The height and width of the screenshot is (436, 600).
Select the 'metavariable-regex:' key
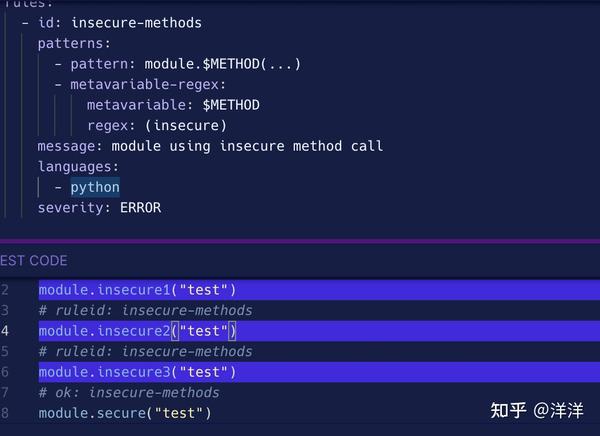148,85
